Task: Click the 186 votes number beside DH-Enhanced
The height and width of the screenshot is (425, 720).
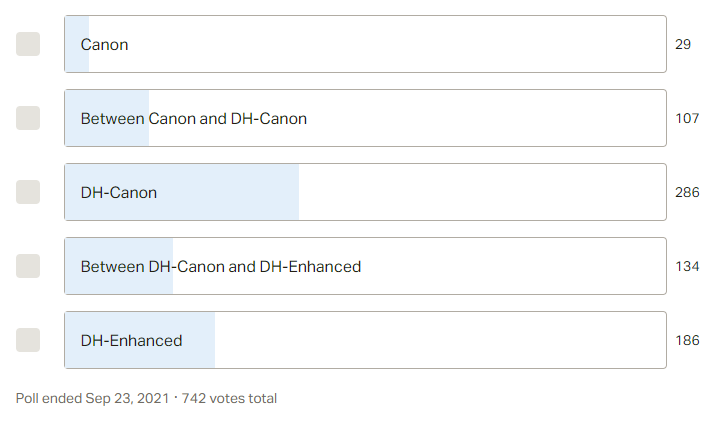Action: 687,340
